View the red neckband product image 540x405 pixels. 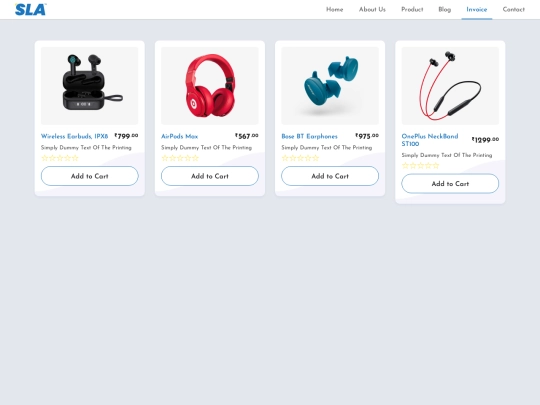tap(450, 86)
